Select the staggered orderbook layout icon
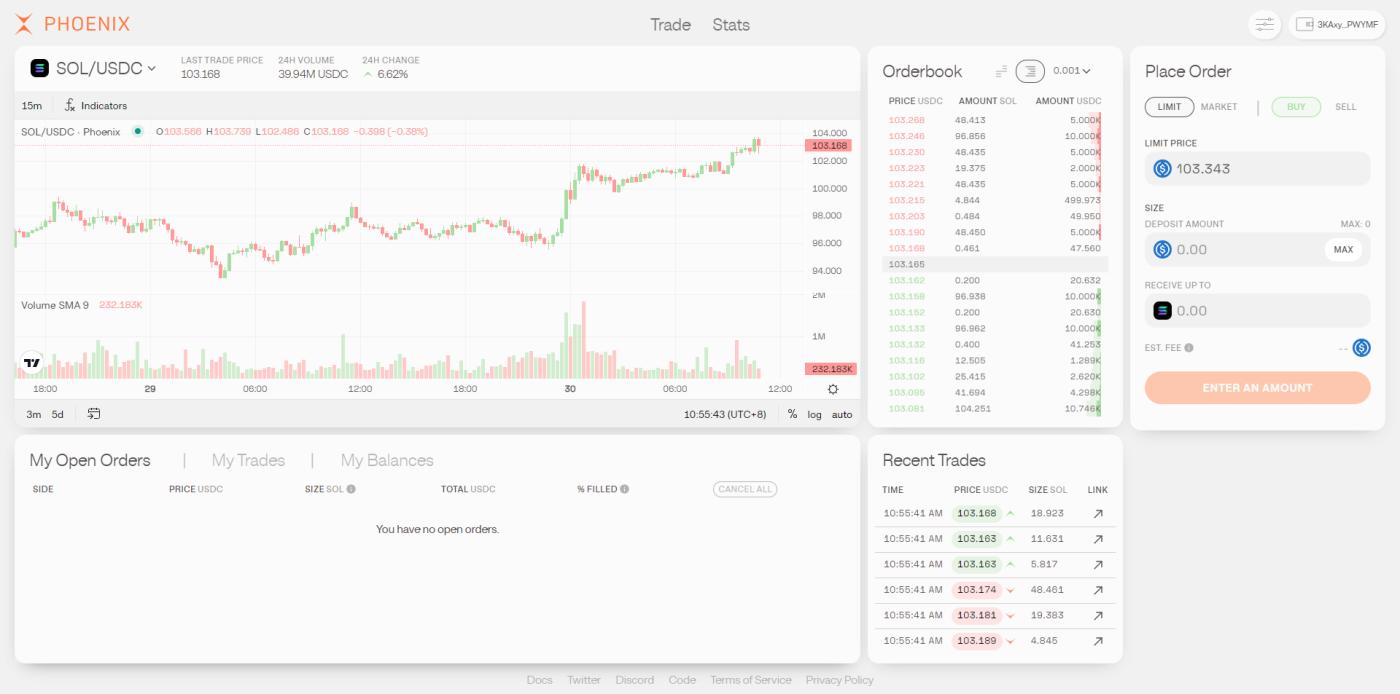The height and width of the screenshot is (694, 1400). (1001, 71)
